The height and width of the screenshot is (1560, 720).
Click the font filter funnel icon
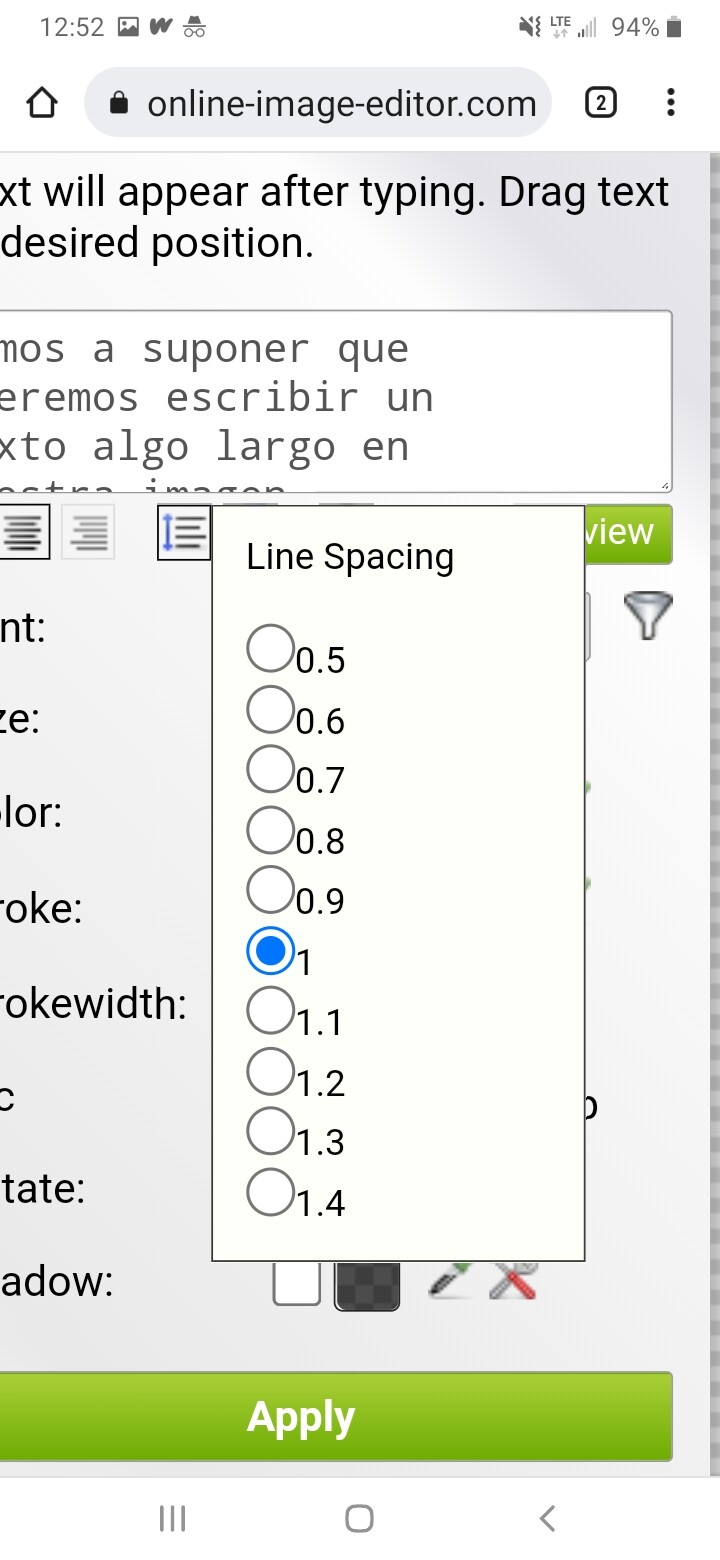coord(648,615)
